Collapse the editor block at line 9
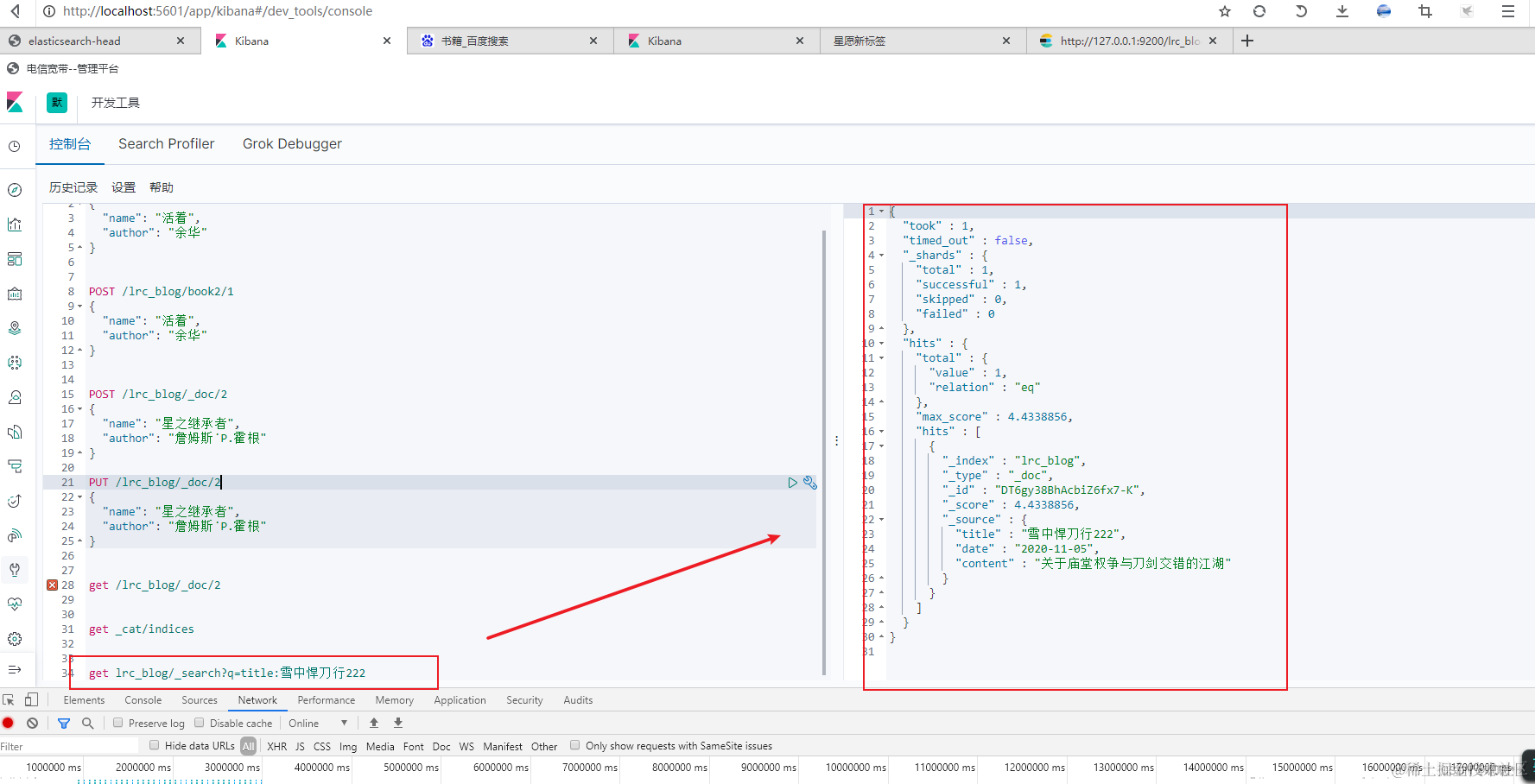This screenshot has height=784, width=1535. [80, 307]
